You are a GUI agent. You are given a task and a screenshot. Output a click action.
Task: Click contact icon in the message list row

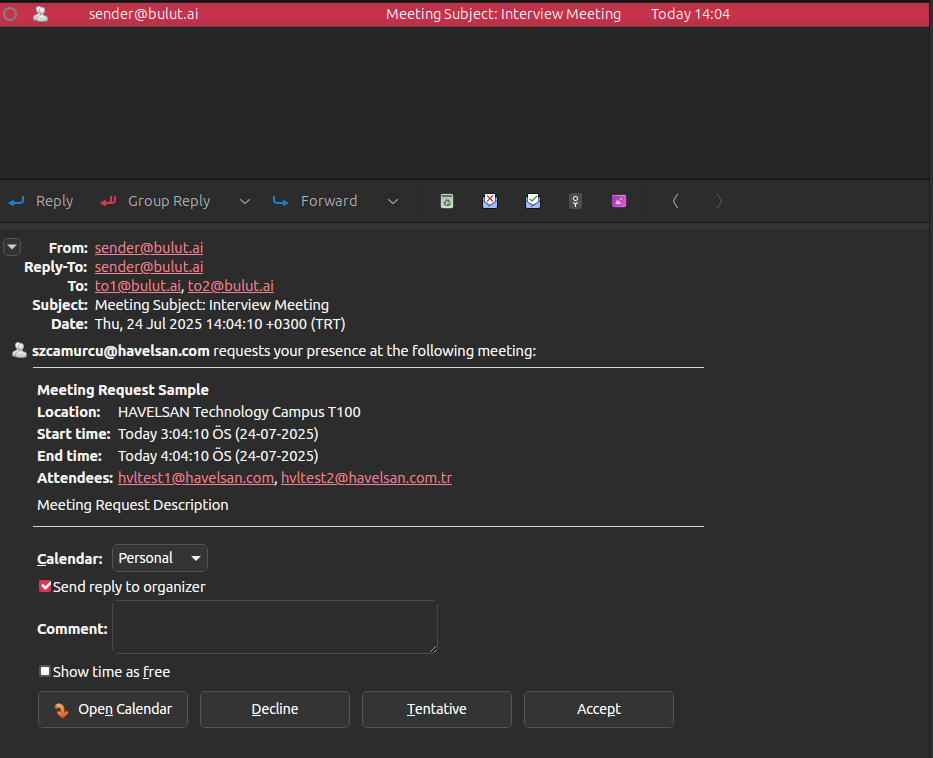point(40,14)
